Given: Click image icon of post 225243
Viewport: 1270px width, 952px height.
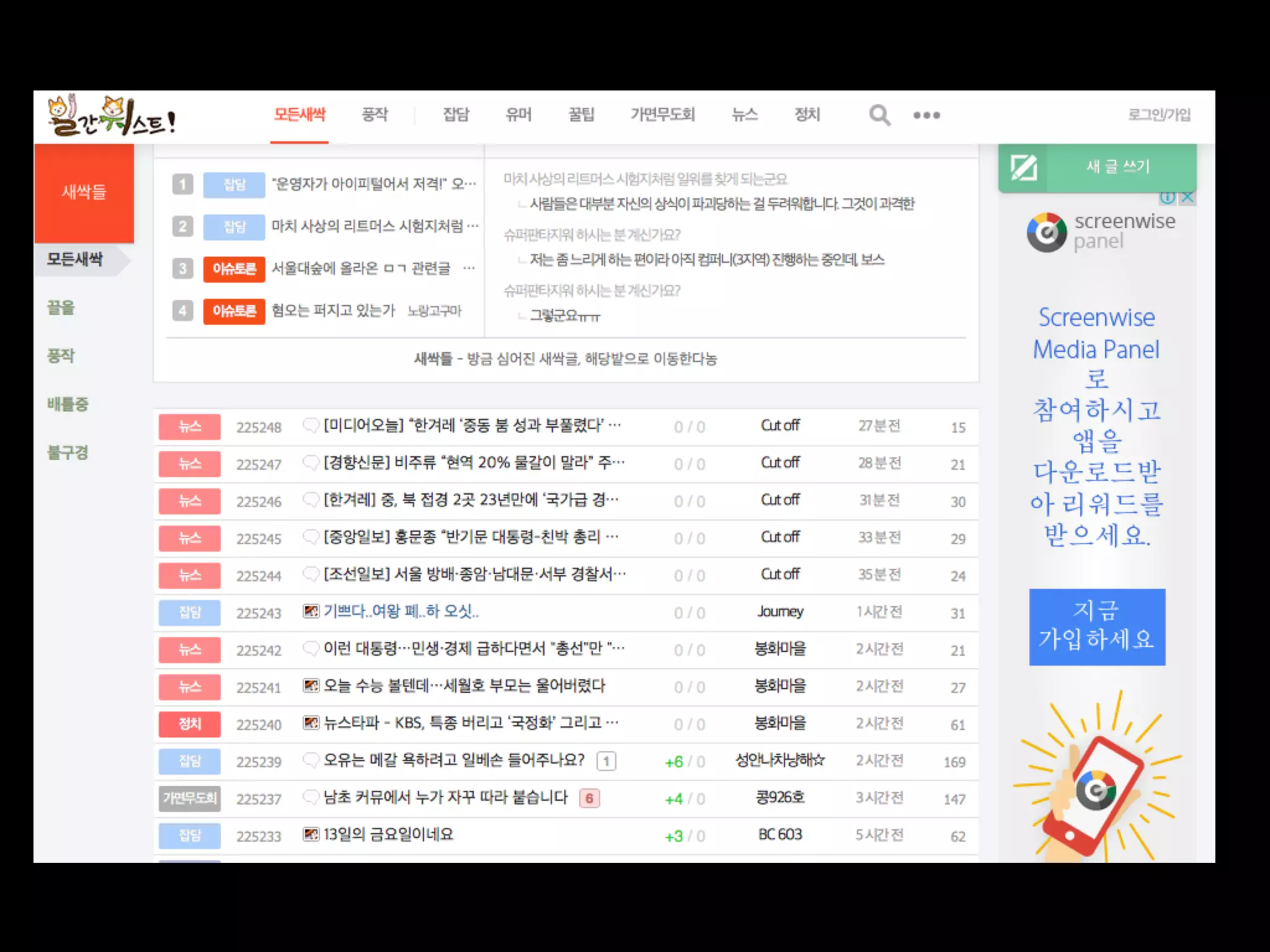Looking at the screenshot, I should [x=311, y=612].
